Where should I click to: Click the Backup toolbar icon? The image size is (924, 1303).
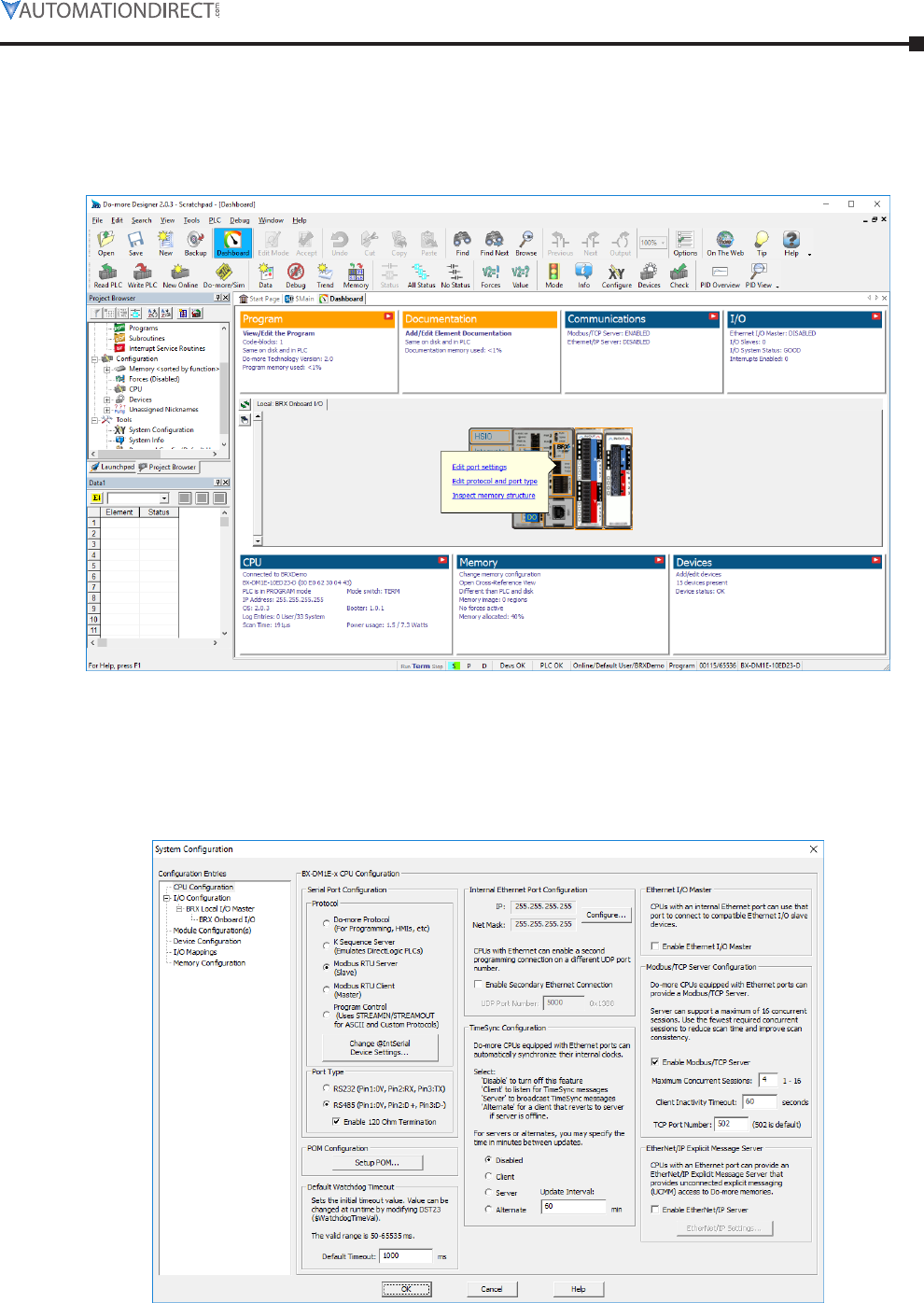point(195,243)
